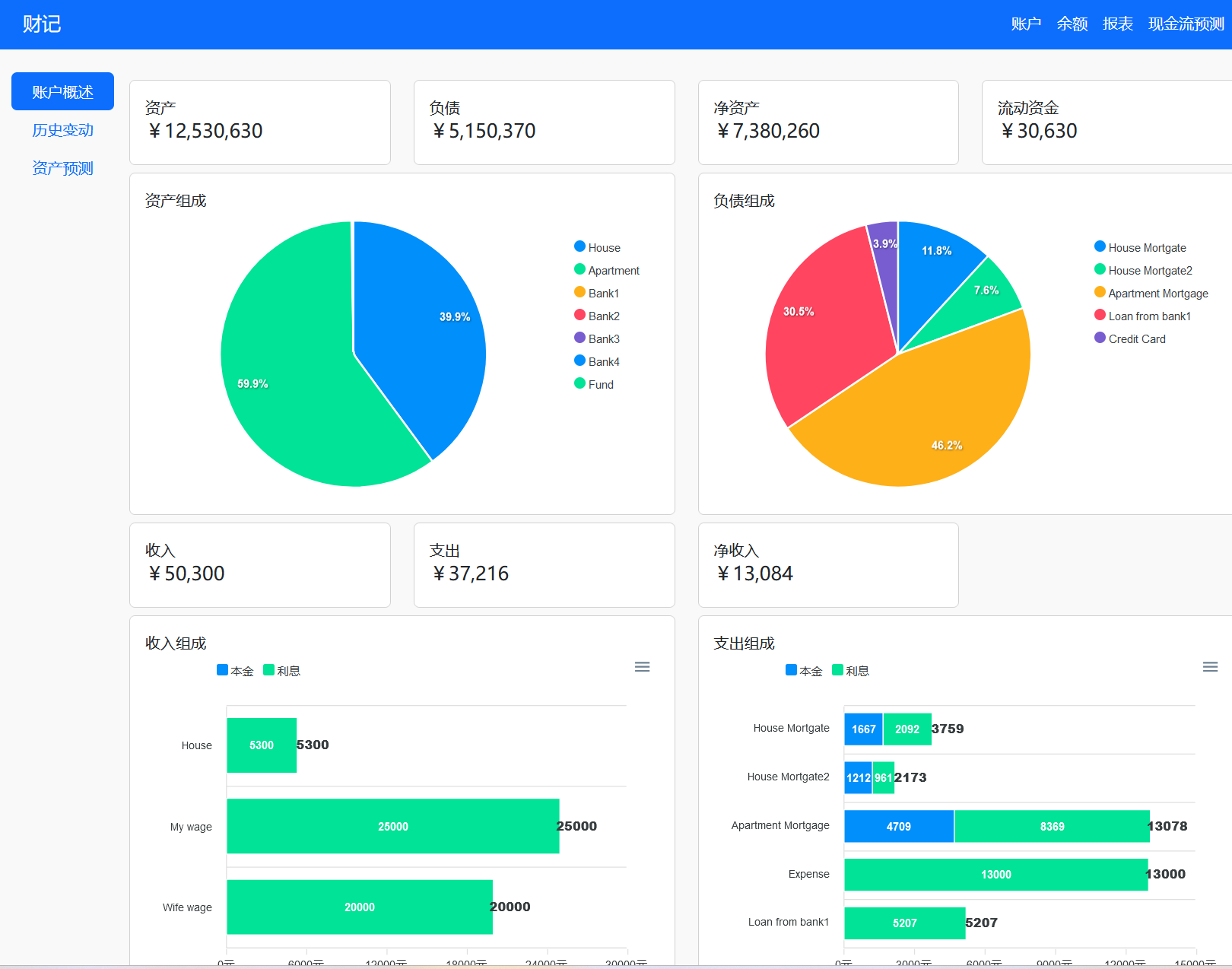This screenshot has width=1232, height=969.
Task: Toggle 利息 legend in expense chart
Action: (850, 671)
